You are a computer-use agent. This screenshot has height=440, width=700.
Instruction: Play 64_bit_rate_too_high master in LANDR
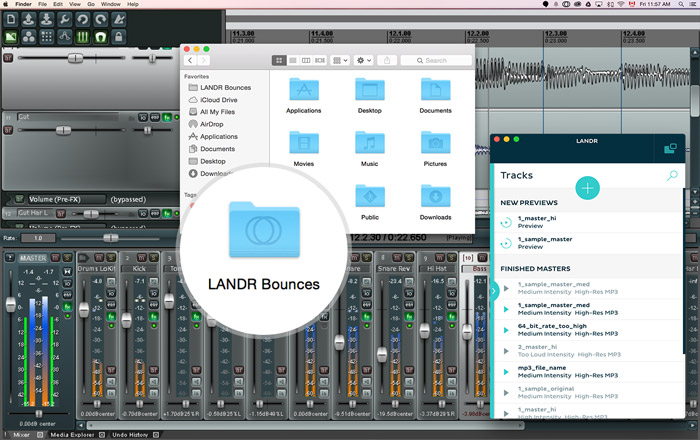506,330
